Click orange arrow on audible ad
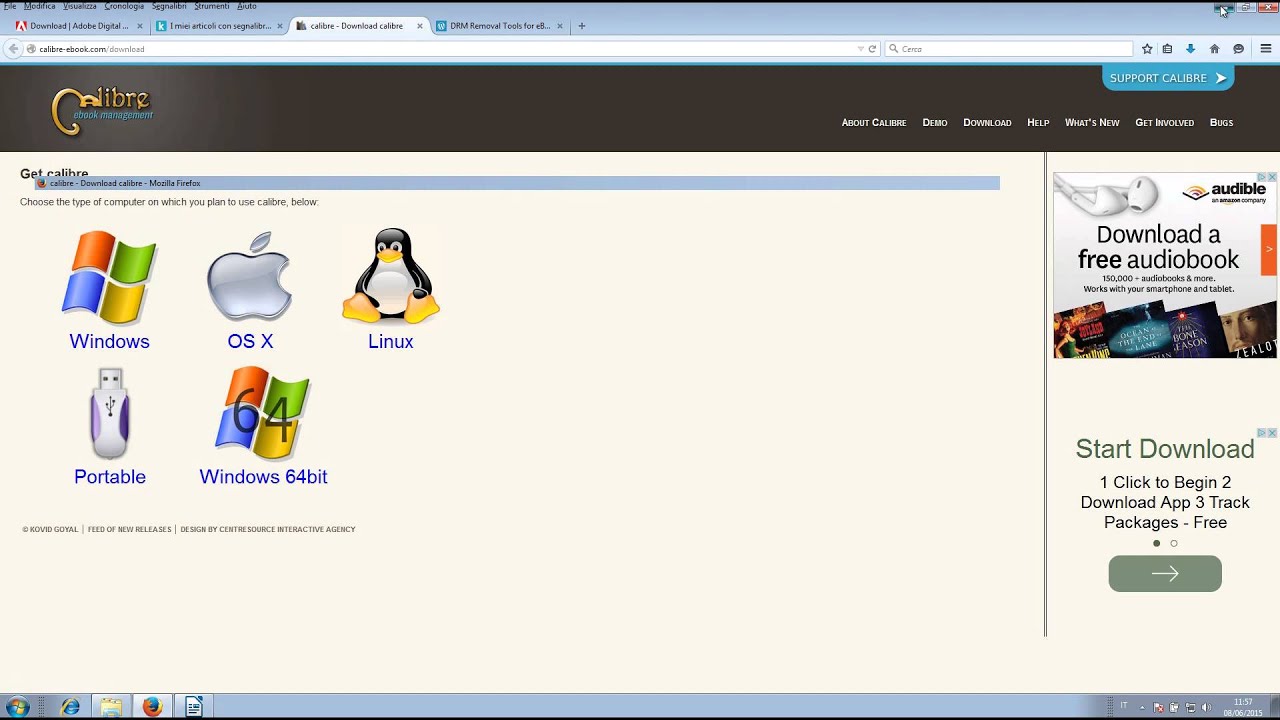Viewport: 1280px width, 720px height. [1269, 249]
